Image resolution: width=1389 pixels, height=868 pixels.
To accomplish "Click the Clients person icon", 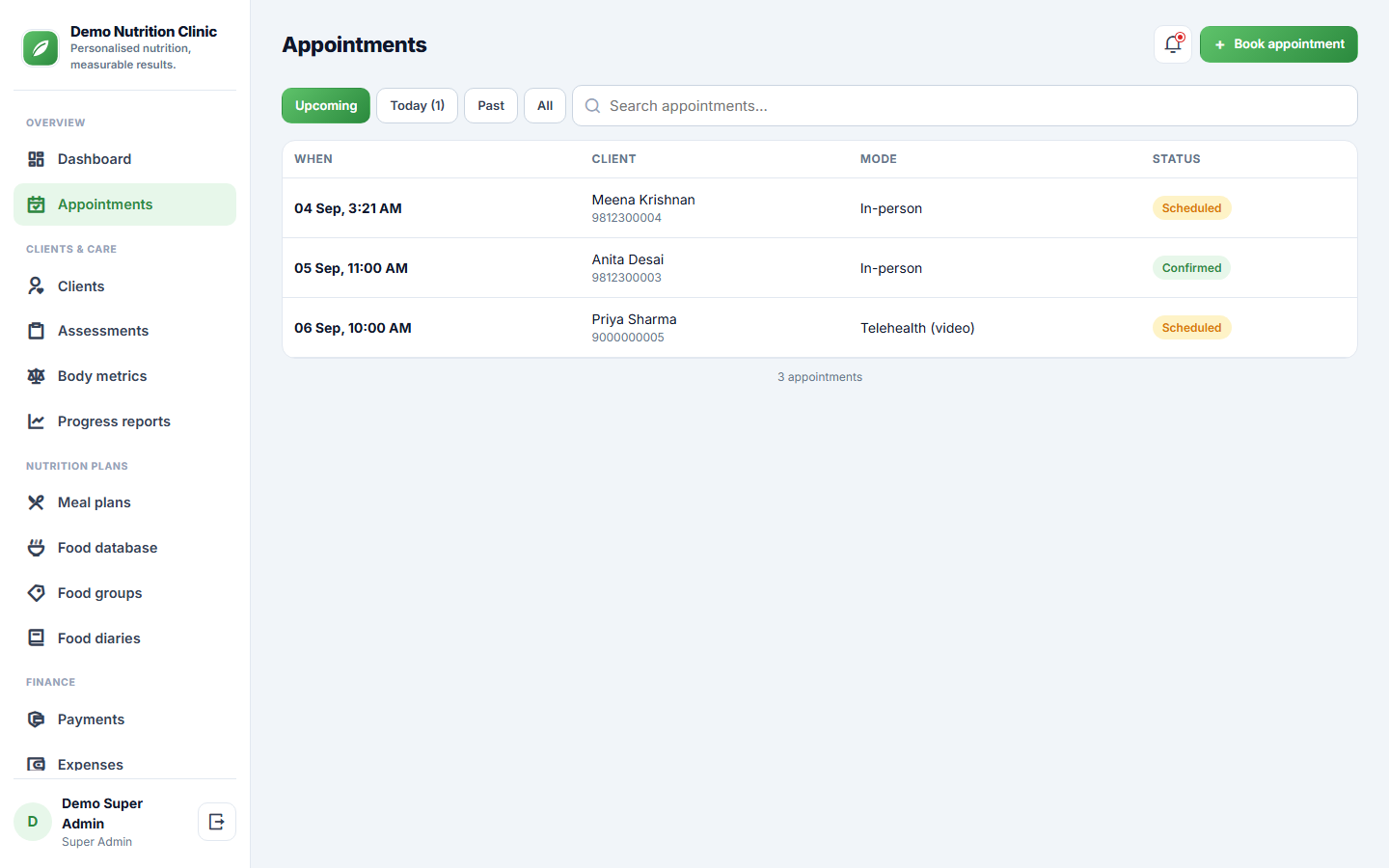I will pos(36,286).
